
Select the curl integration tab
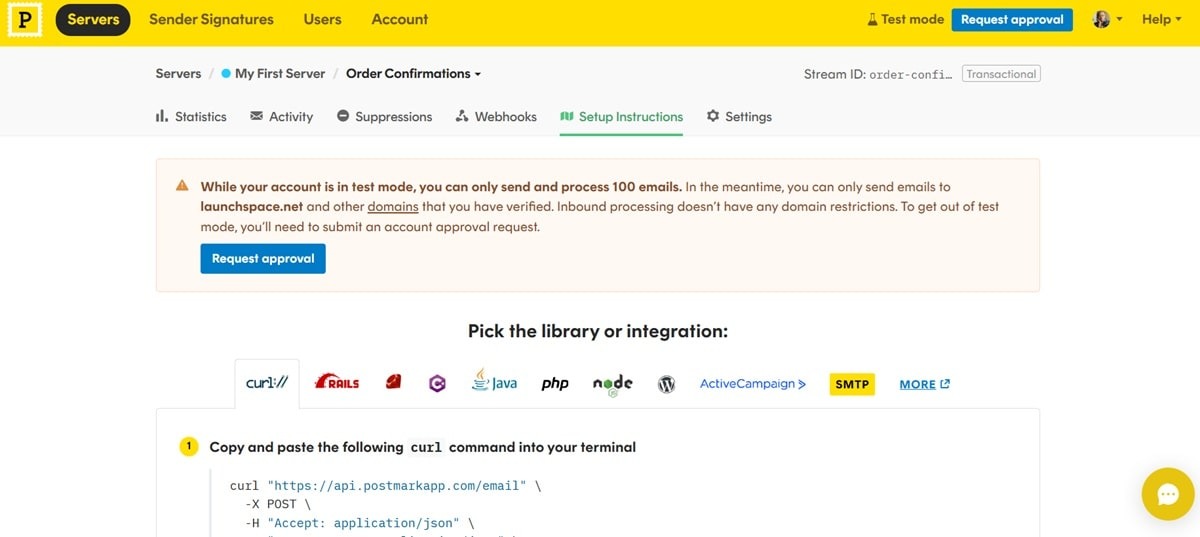pos(267,383)
